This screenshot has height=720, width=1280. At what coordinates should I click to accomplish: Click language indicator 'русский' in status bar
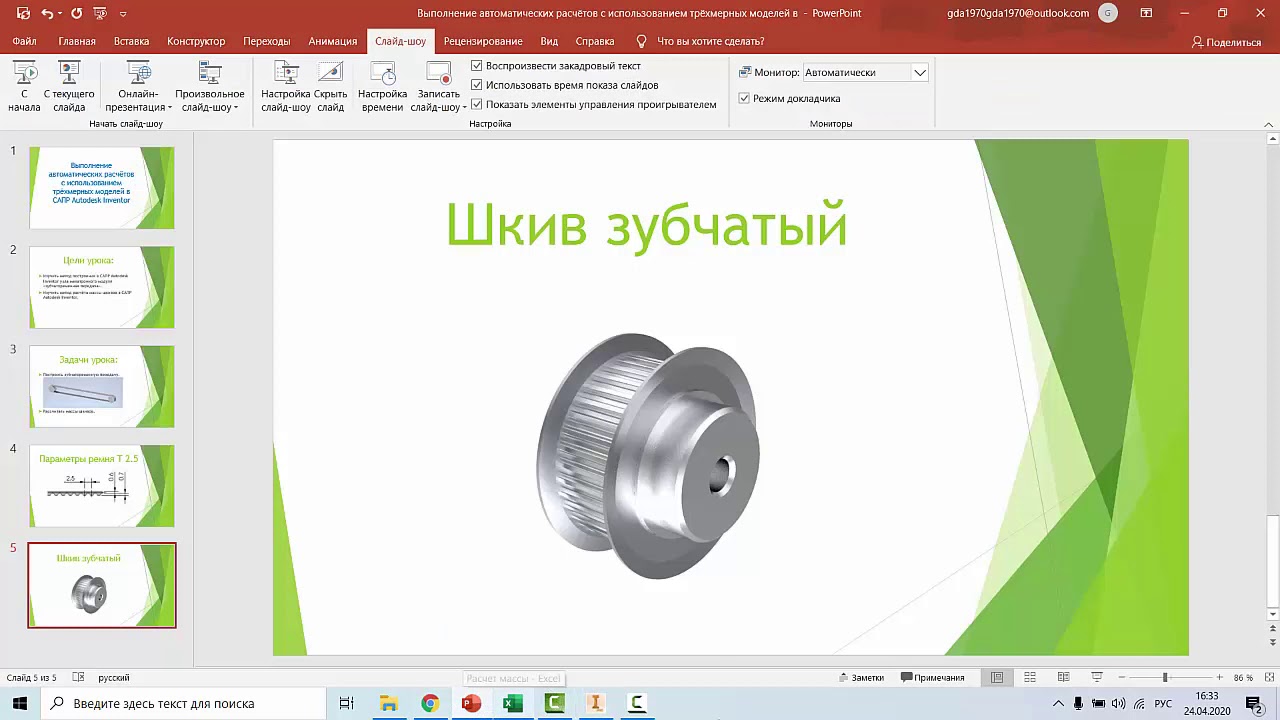[x=114, y=677]
